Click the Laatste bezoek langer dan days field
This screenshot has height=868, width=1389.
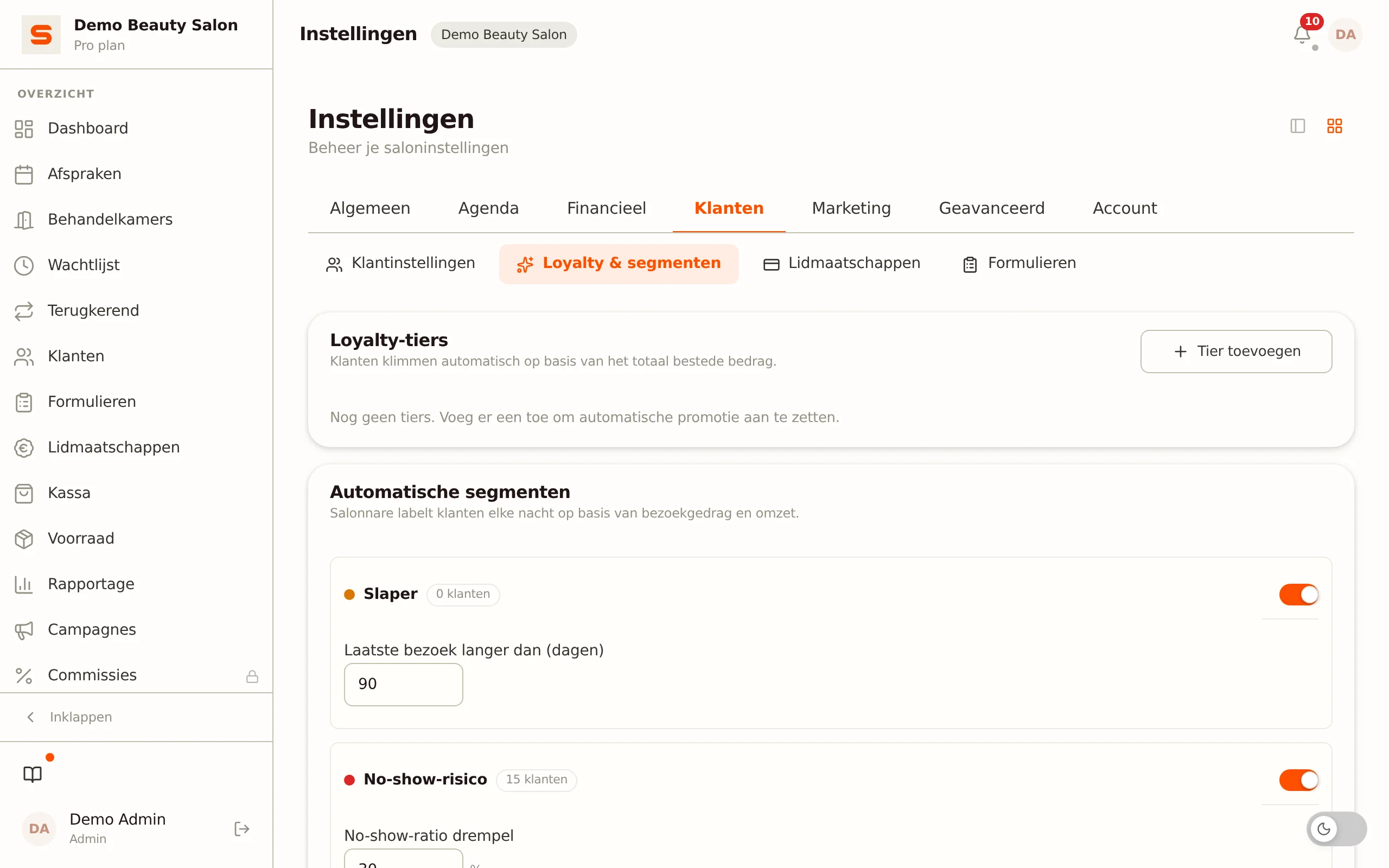(403, 684)
